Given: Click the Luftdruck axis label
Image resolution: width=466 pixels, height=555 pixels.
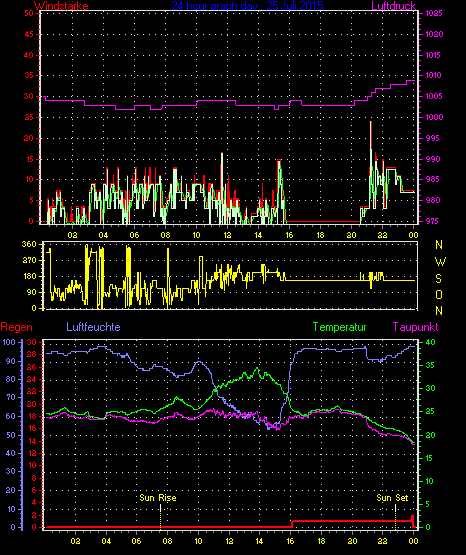Looking at the screenshot, I should (x=393, y=6).
